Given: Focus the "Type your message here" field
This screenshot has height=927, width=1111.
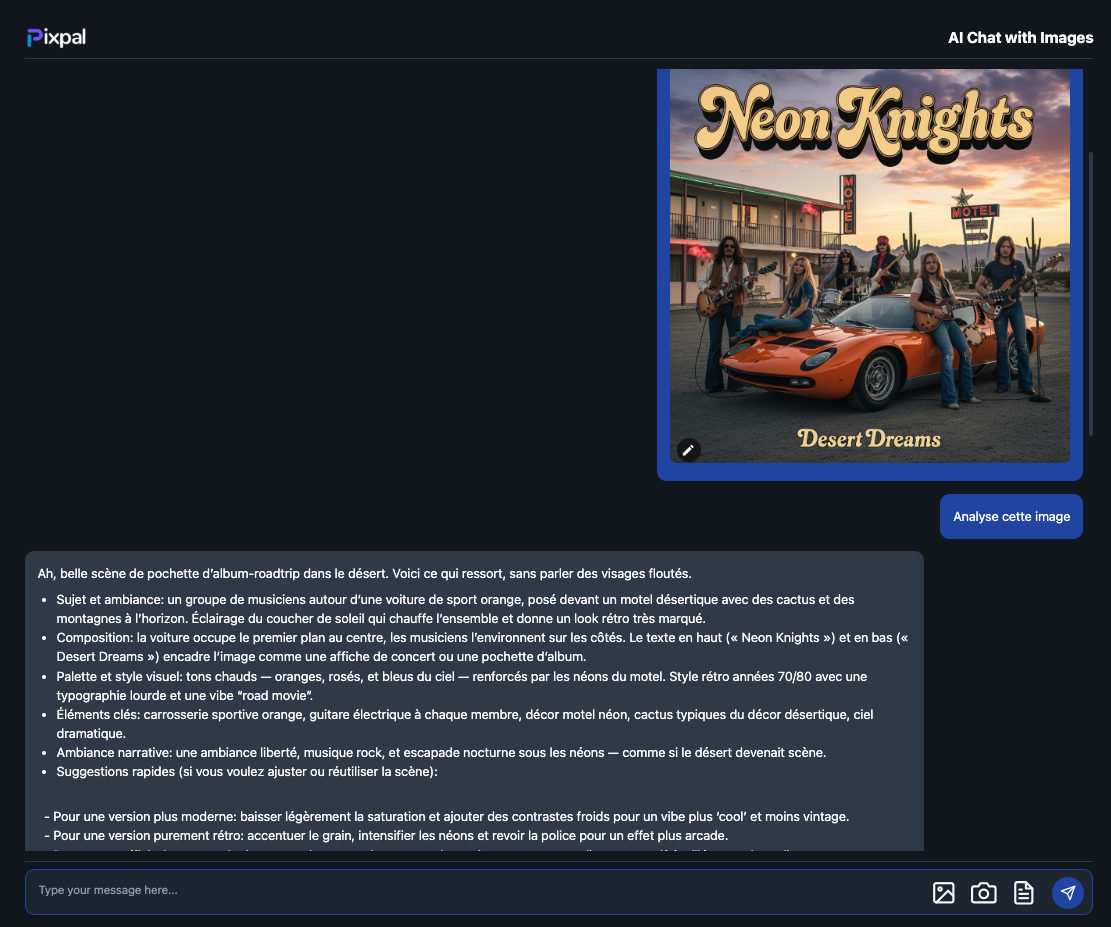Looking at the screenshot, I should (470, 890).
